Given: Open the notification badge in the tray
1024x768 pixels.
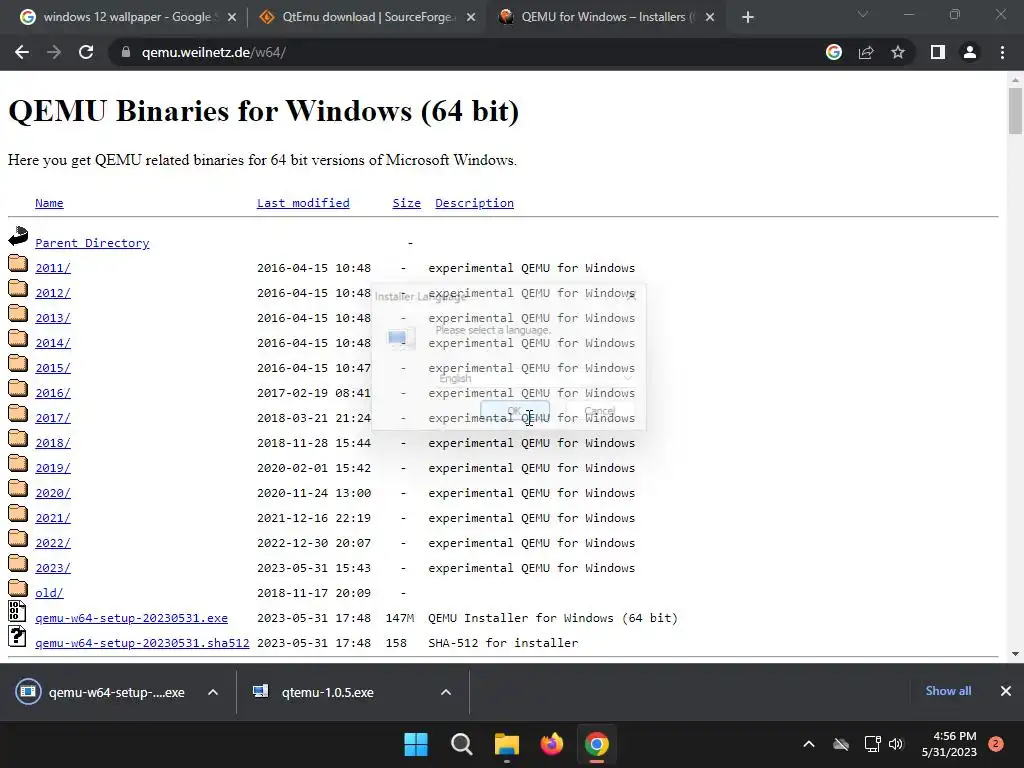Looking at the screenshot, I should (x=996, y=744).
